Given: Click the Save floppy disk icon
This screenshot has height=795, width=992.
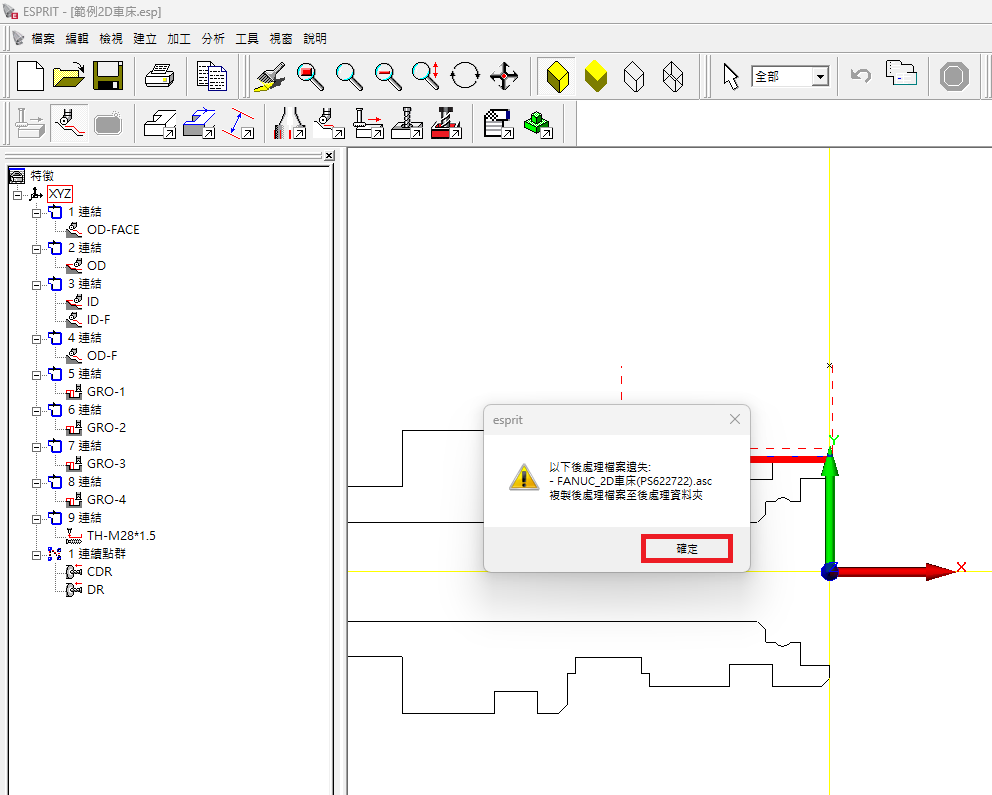Looking at the screenshot, I should point(107,76).
